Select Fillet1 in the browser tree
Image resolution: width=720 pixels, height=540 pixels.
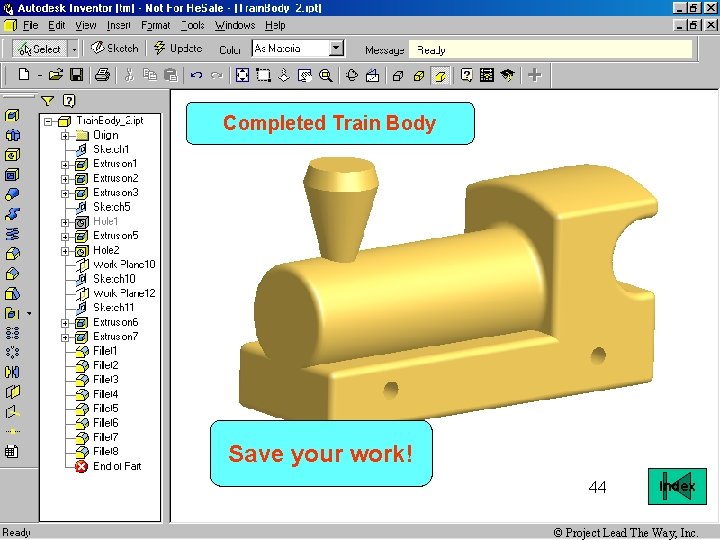(x=96, y=351)
